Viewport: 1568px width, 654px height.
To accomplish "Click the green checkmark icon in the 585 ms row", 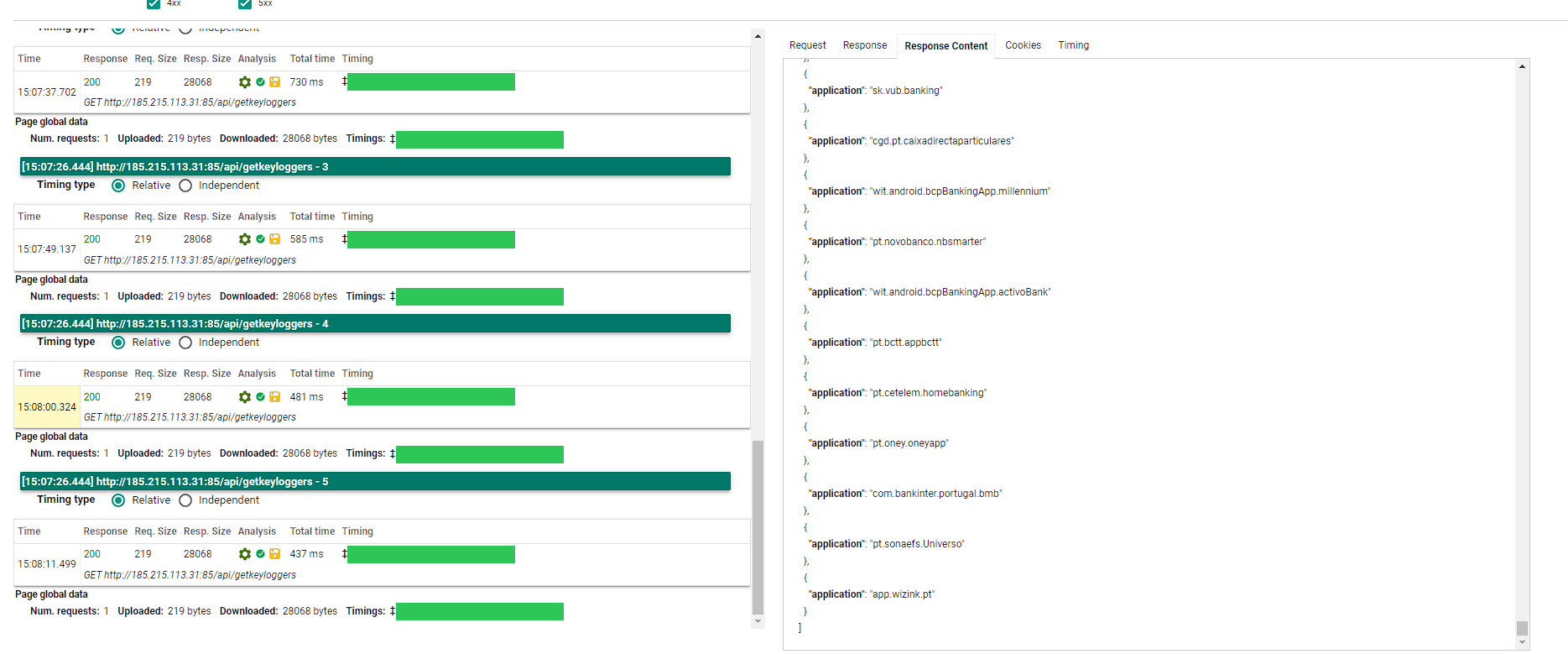I will click(260, 239).
